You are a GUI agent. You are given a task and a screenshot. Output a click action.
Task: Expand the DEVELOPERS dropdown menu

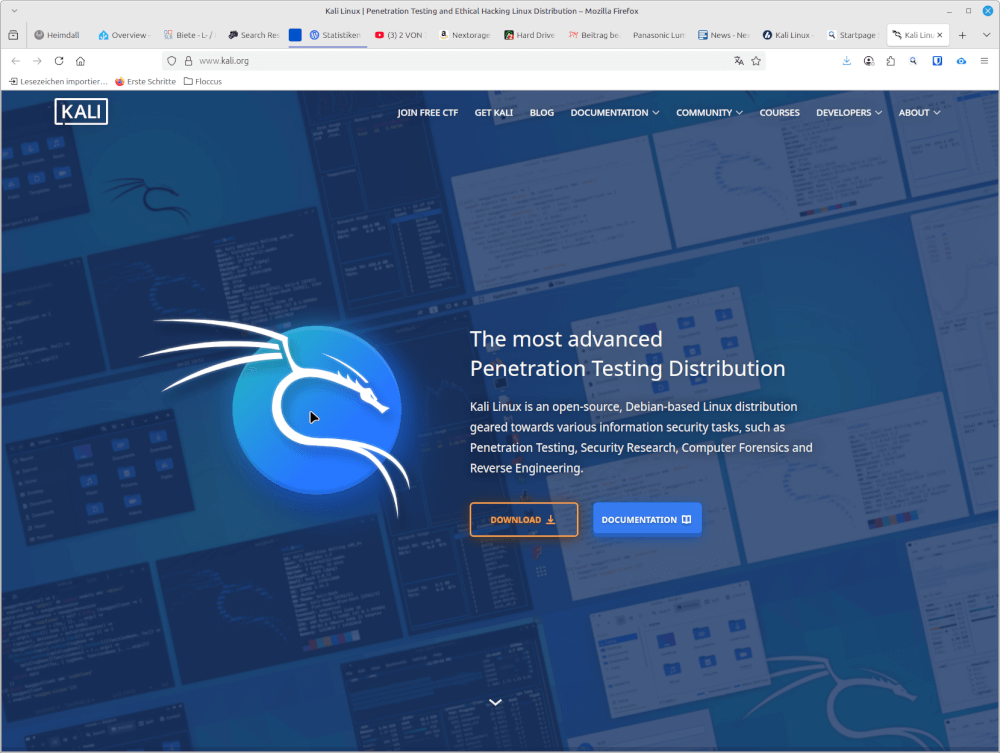click(849, 113)
